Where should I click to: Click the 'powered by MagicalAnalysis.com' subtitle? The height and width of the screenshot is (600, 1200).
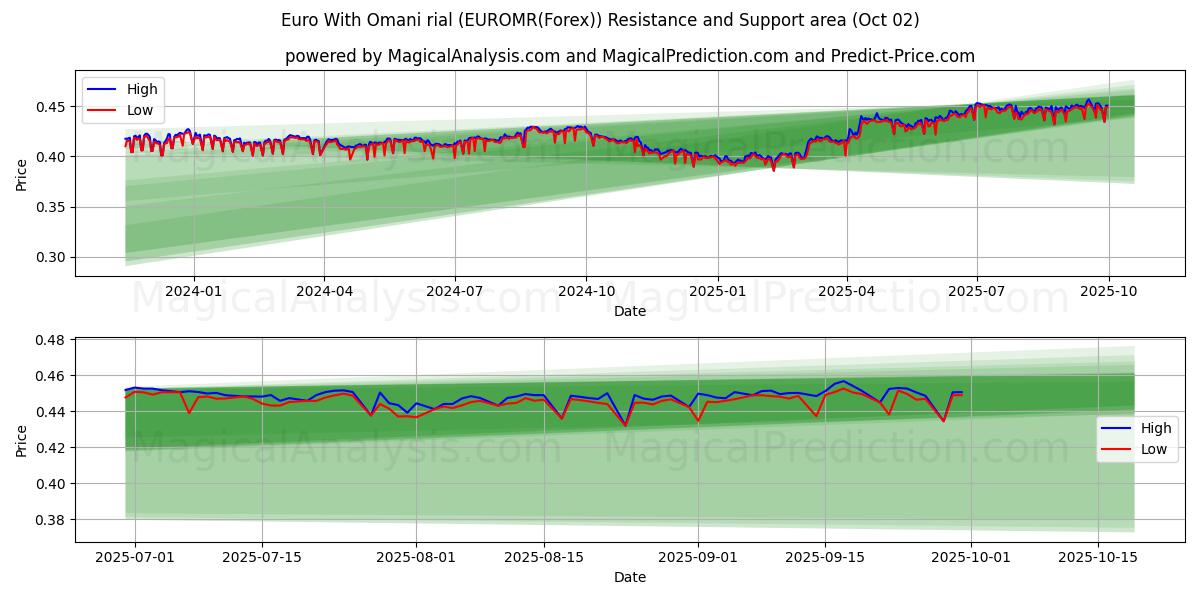tap(629, 56)
